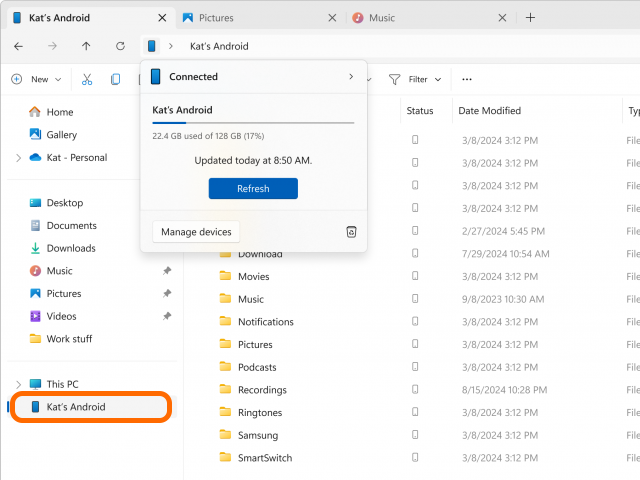The image size is (640, 480).
Task: Go up one folder level
Action: (x=86, y=46)
